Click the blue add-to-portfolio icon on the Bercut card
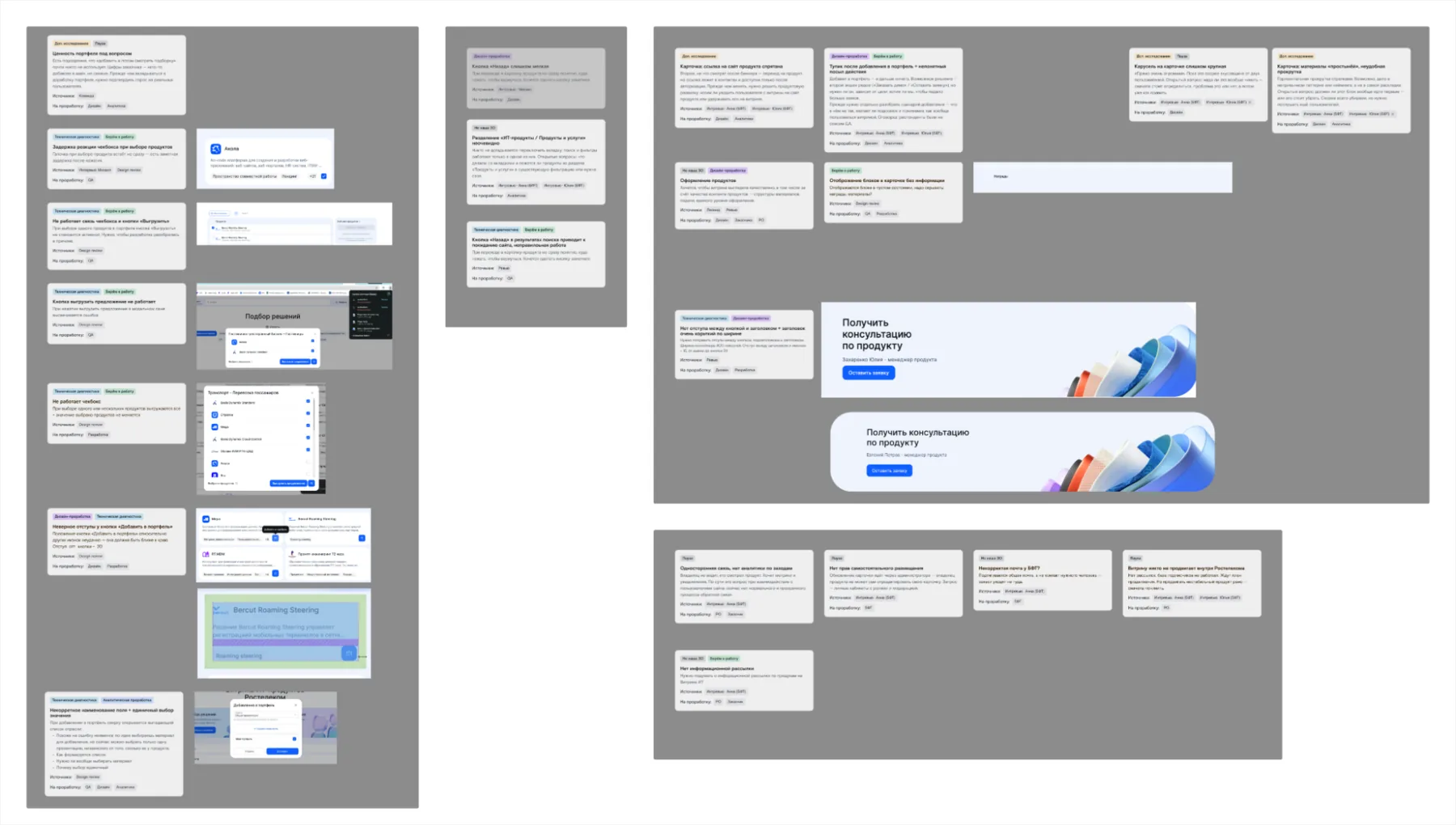 coord(362,538)
